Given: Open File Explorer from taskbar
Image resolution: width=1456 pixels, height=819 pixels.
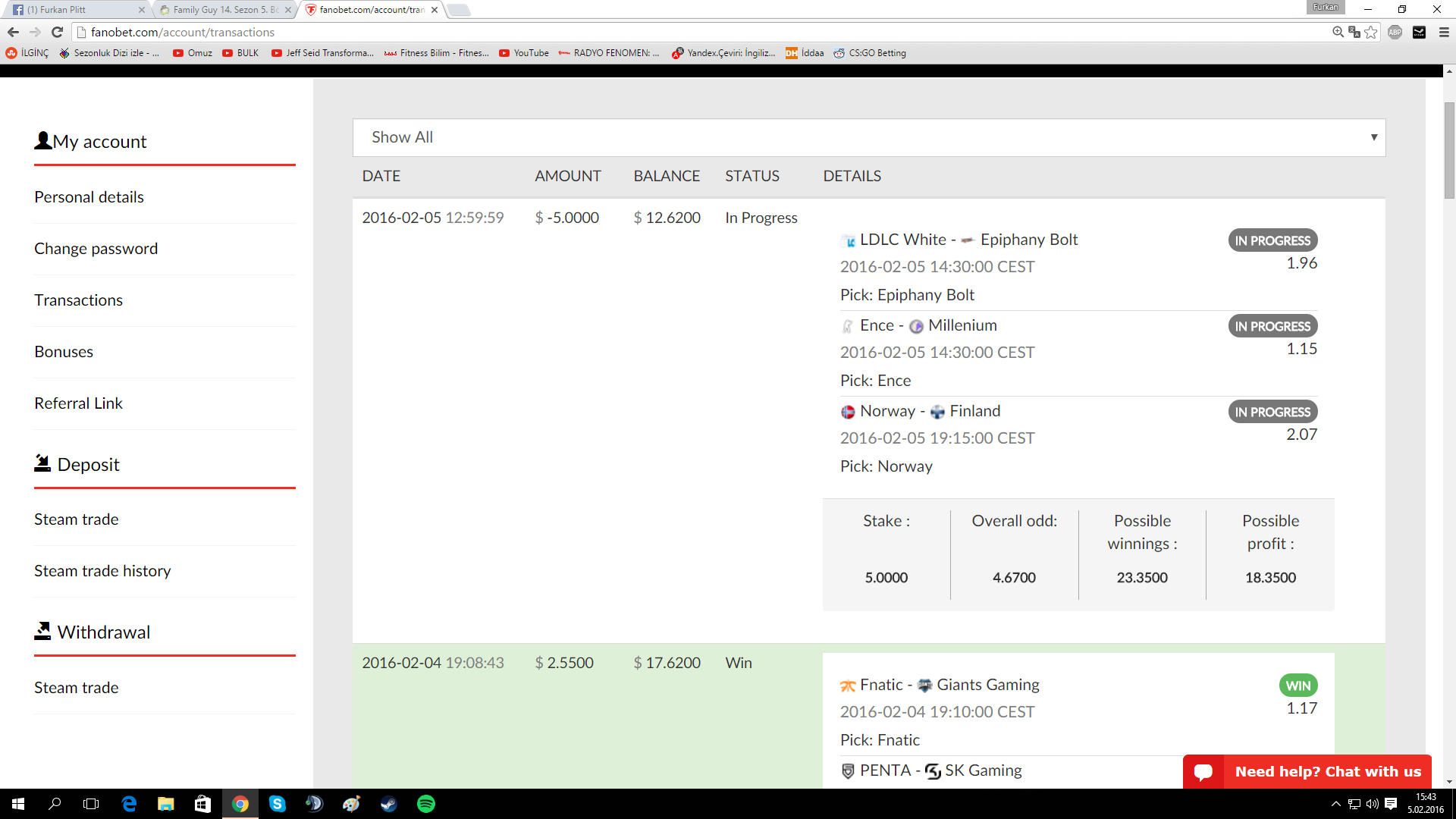Looking at the screenshot, I should pyautogui.click(x=165, y=804).
